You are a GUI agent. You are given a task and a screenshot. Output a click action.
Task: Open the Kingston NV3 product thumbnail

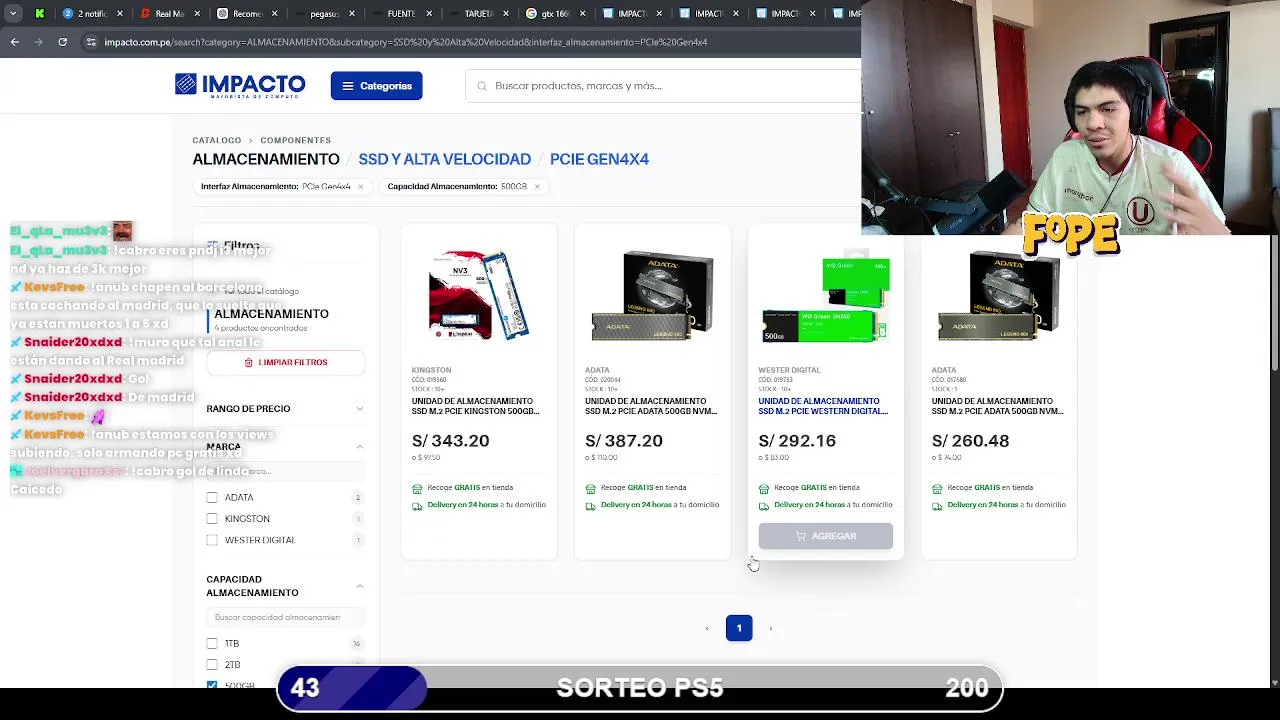pos(478,295)
